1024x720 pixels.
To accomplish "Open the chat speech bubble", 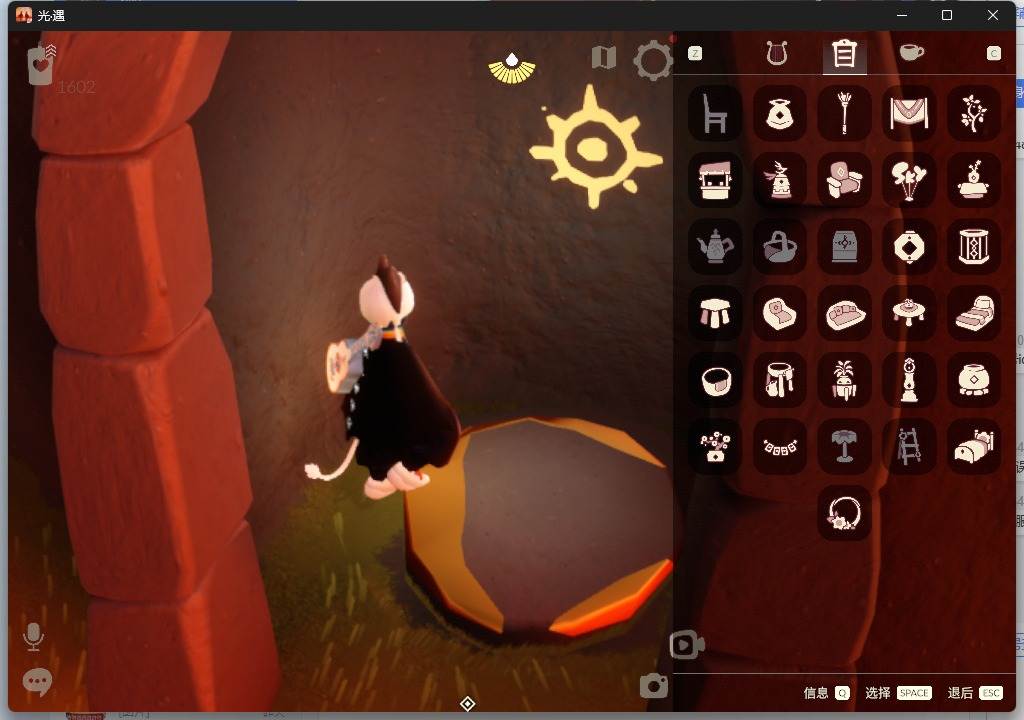I will coord(37,681).
